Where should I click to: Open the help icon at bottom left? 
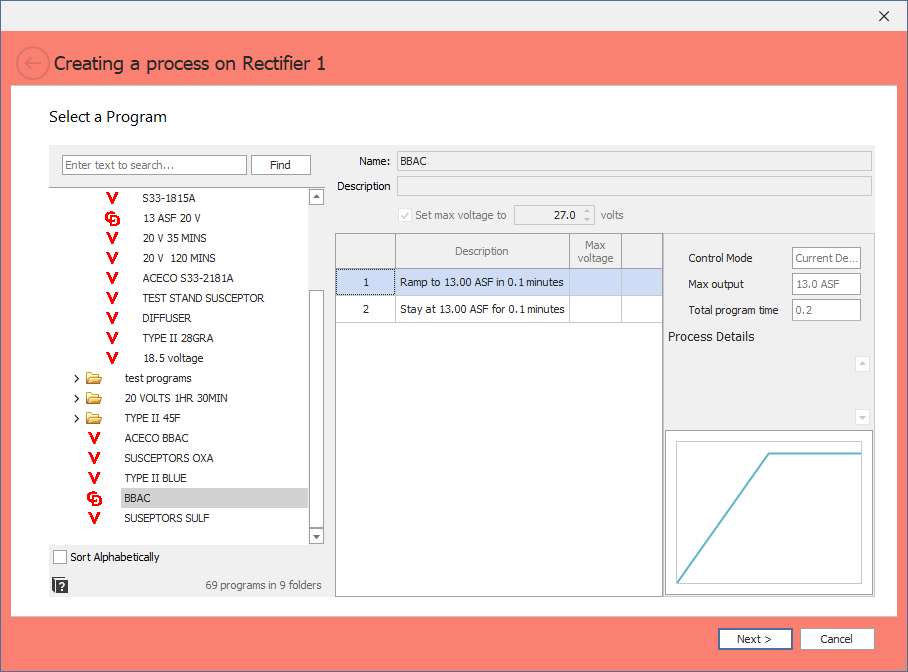click(60, 584)
